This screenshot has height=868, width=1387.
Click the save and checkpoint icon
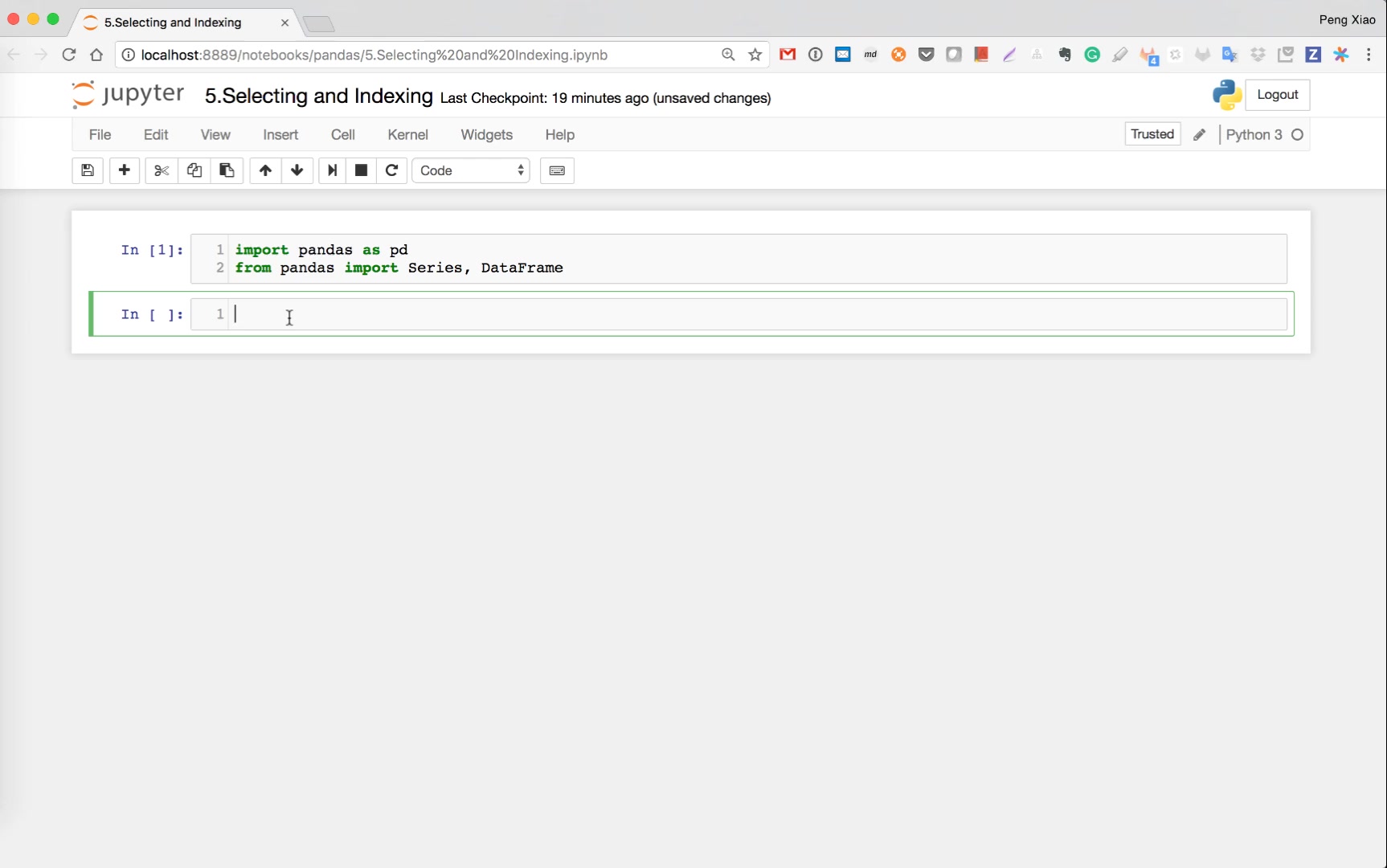(x=88, y=170)
